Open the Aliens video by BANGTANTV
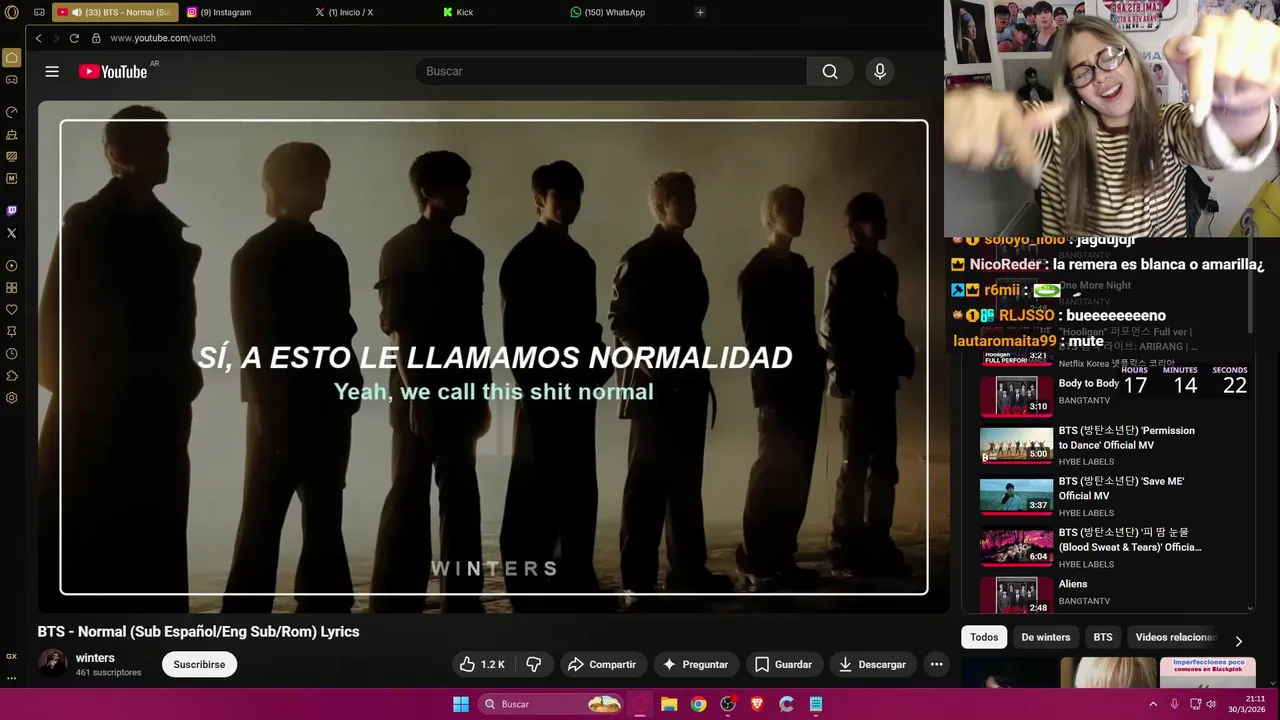This screenshot has width=1280, height=720. pos(1073,584)
